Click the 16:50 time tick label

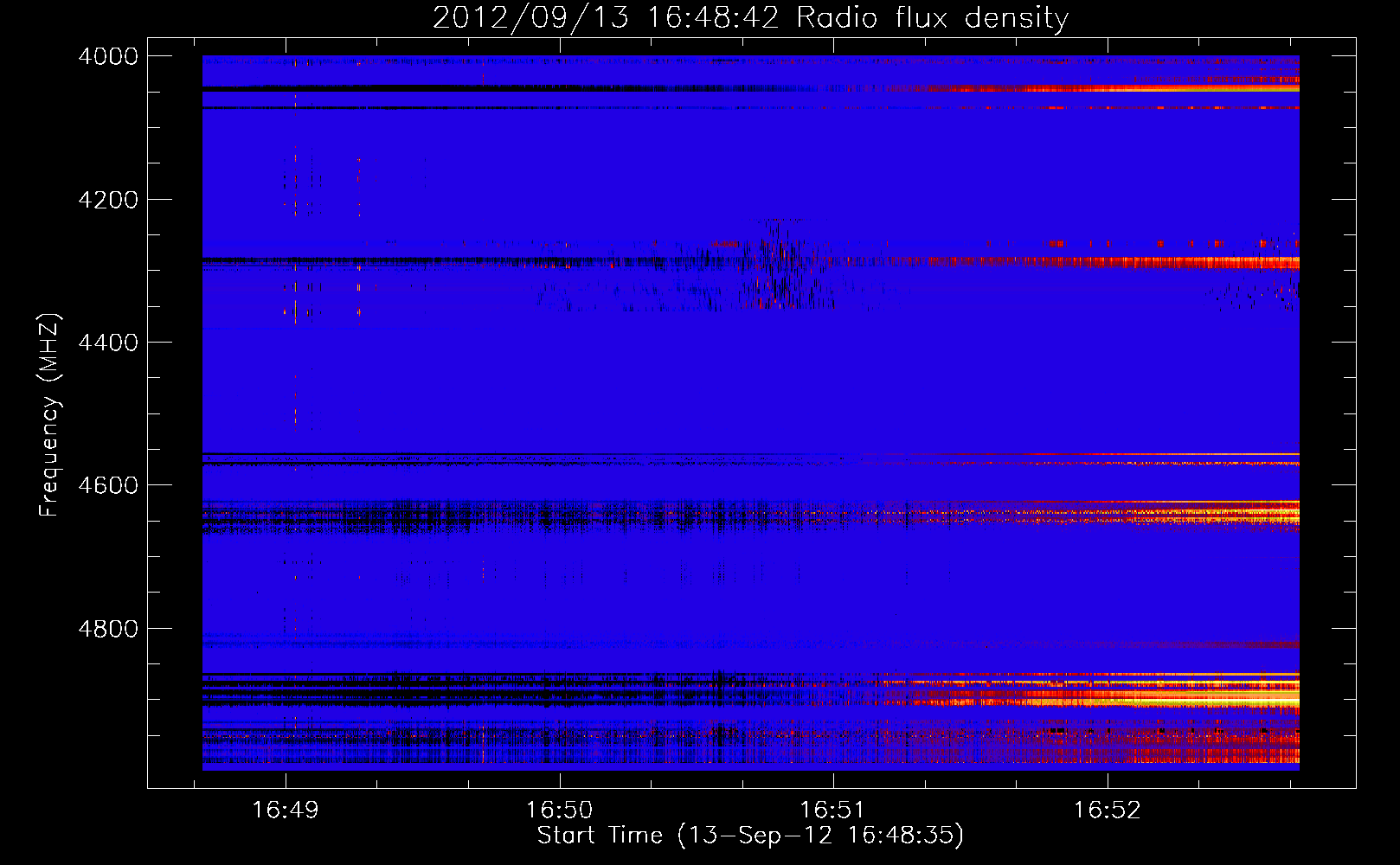point(559,810)
